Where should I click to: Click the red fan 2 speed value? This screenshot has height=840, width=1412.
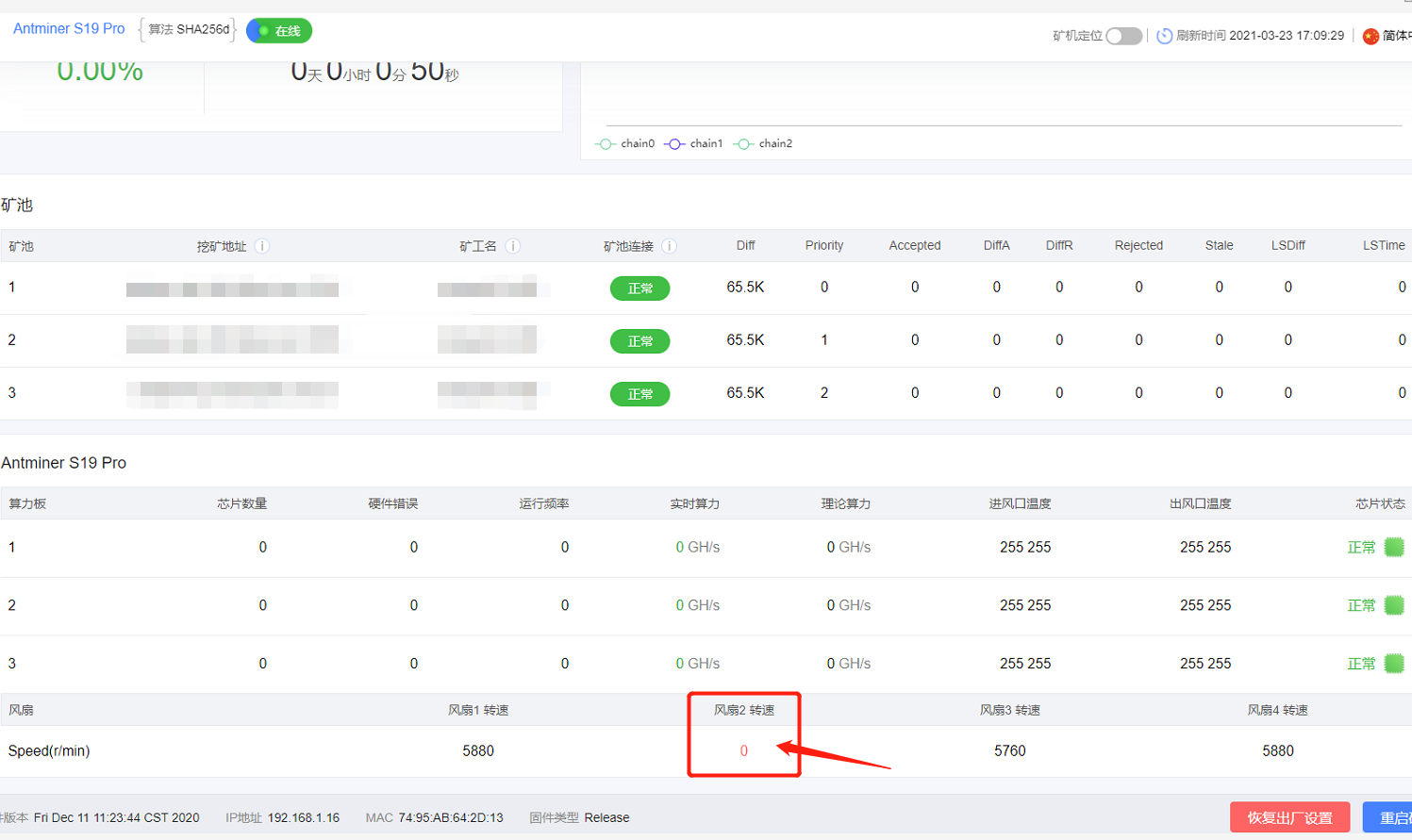743,751
